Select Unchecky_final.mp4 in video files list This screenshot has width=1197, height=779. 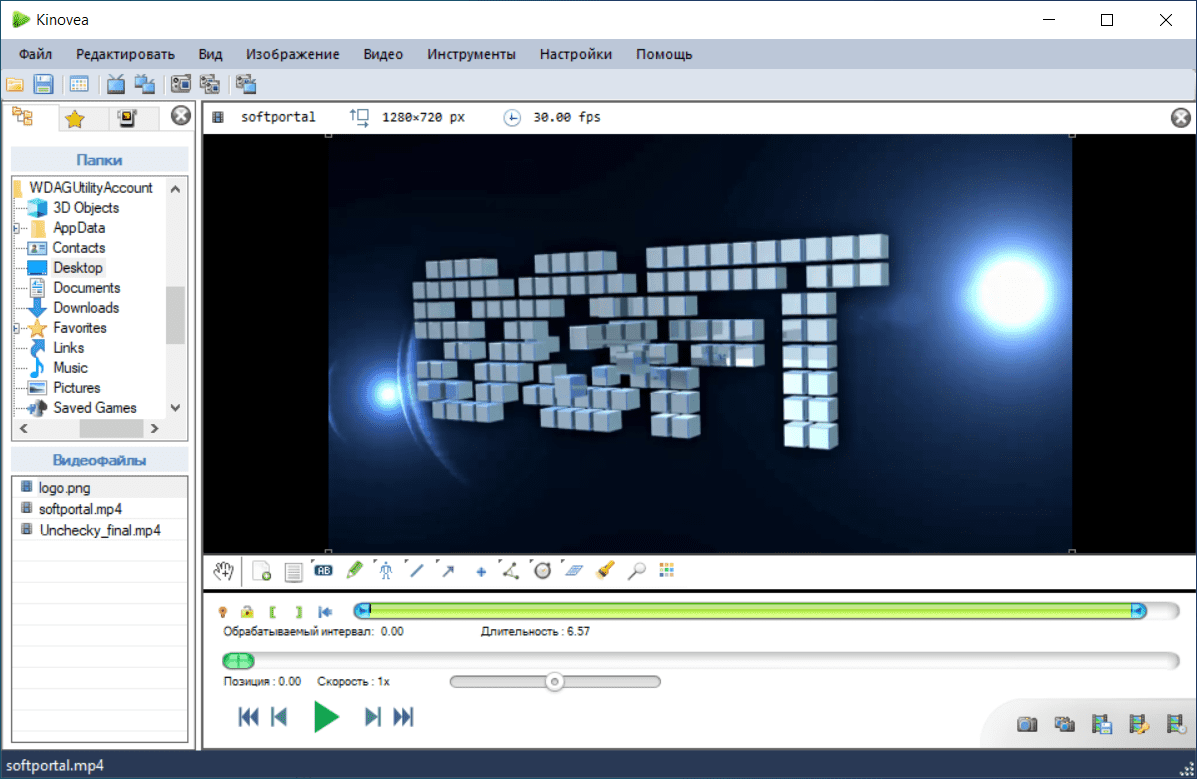pos(99,530)
